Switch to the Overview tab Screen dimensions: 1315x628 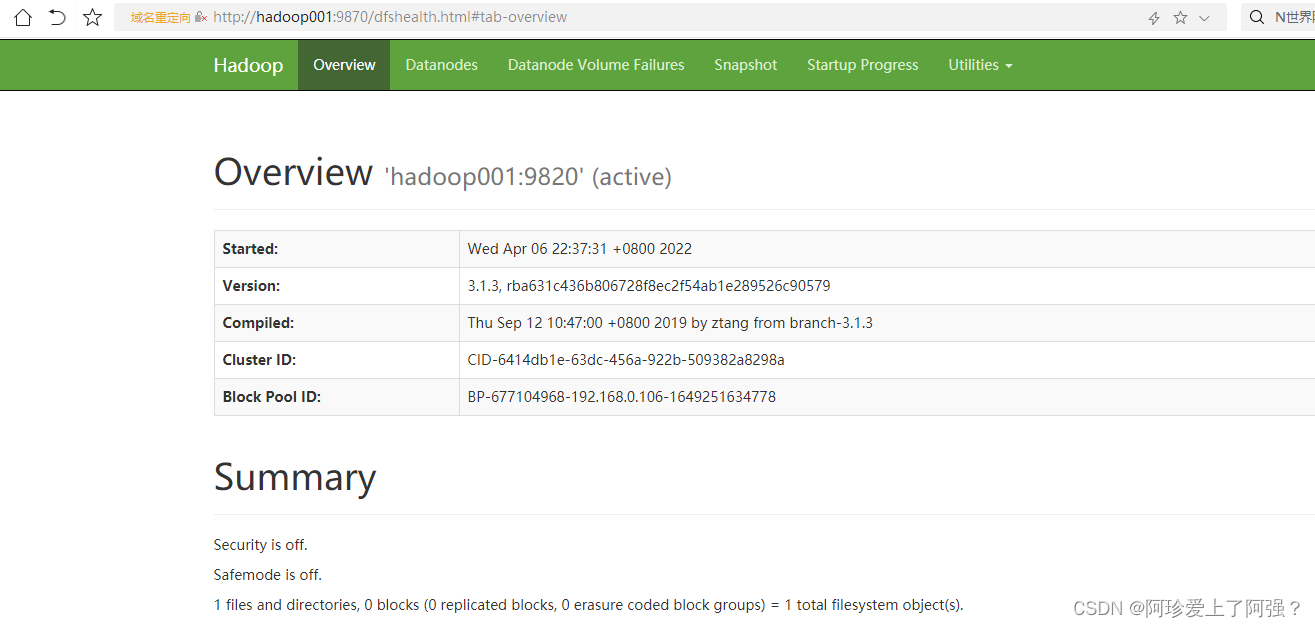[x=344, y=65]
